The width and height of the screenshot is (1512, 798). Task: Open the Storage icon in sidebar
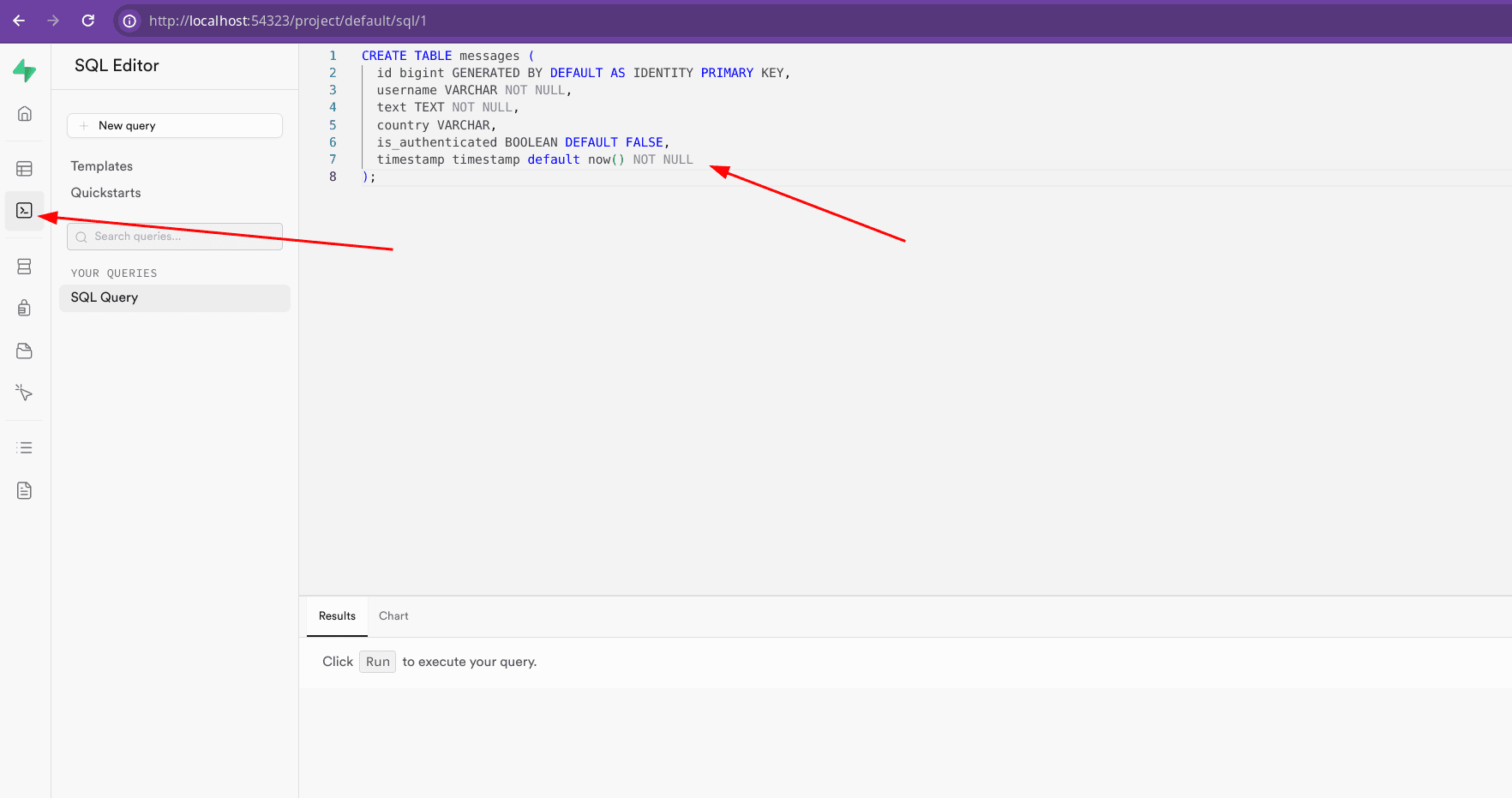pos(25,351)
